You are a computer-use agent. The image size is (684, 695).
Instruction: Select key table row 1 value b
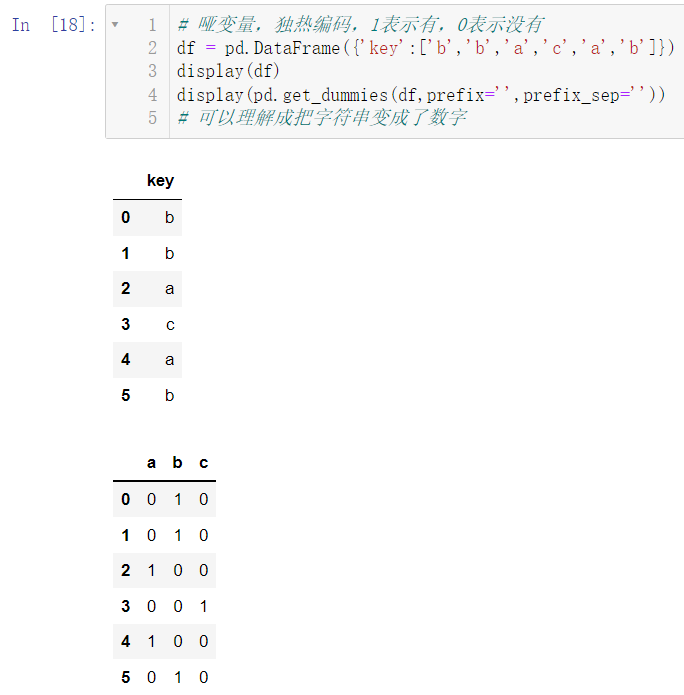169,254
